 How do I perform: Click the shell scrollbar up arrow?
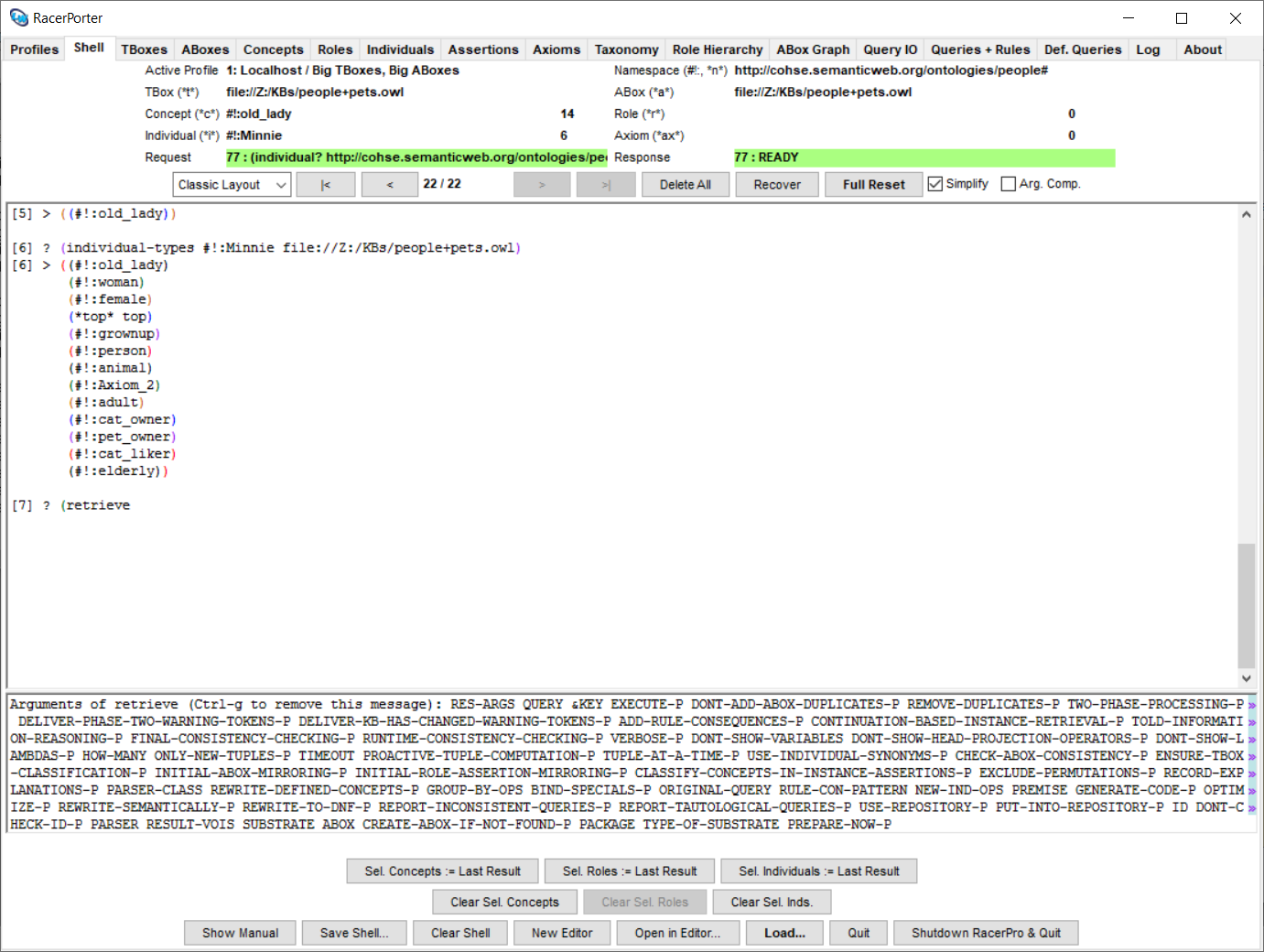[1246, 214]
